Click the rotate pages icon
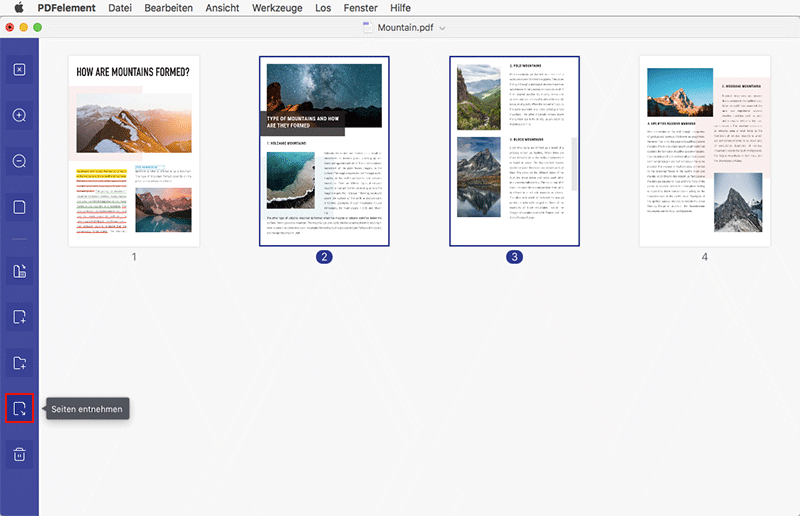 19,271
